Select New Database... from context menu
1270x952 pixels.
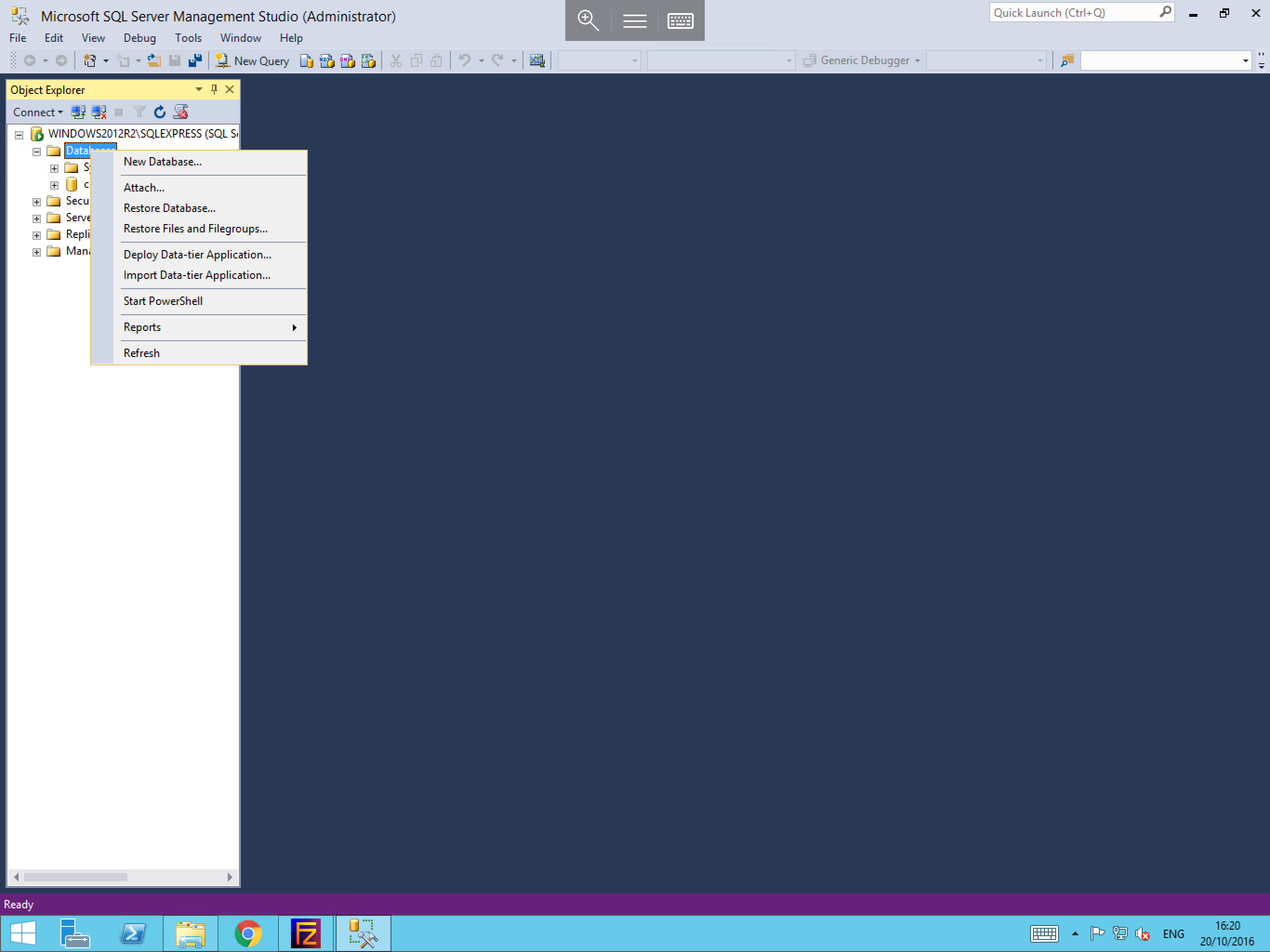coord(198,162)
